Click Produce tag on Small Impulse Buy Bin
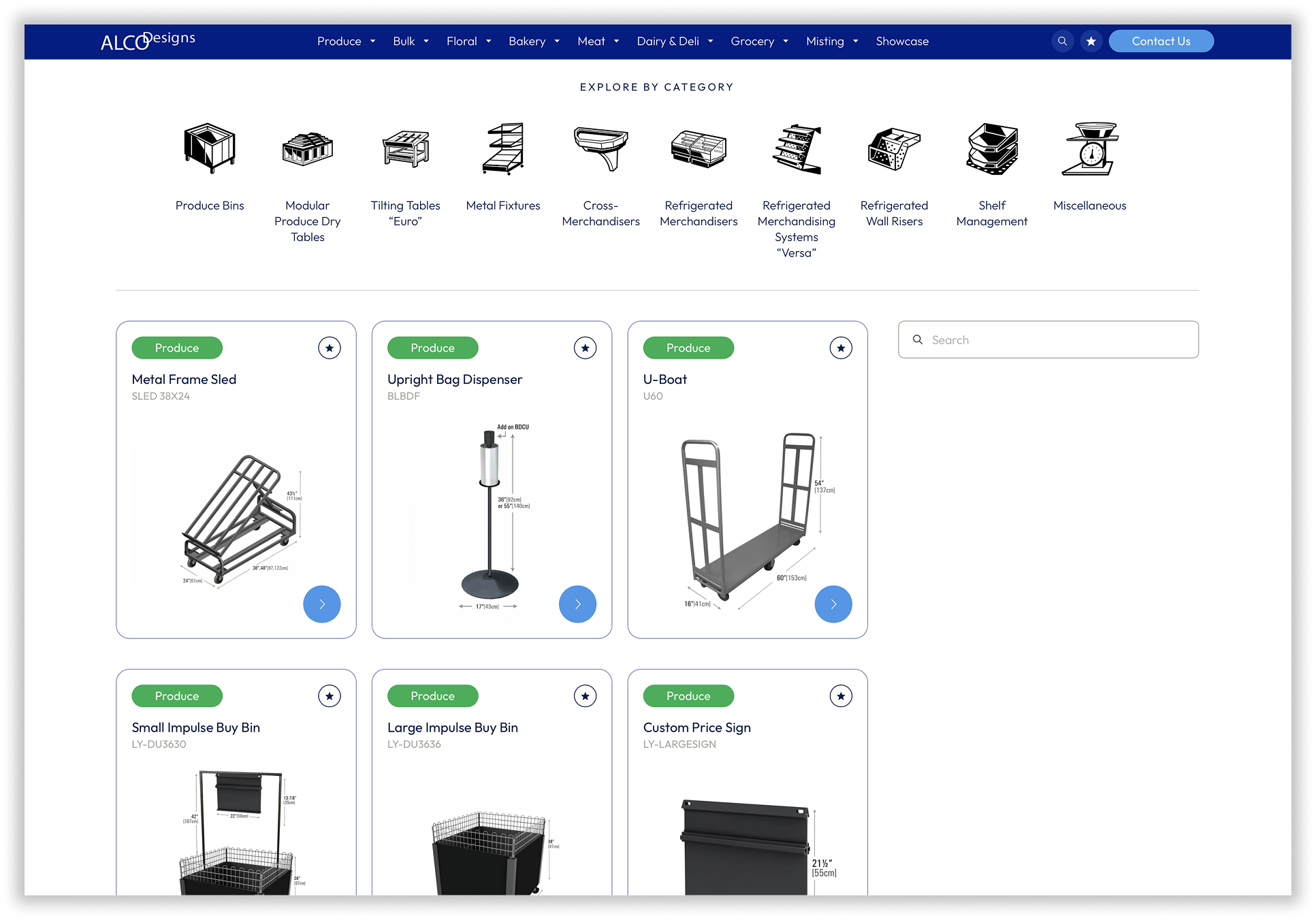1316x920 pixels. point(177,696)
